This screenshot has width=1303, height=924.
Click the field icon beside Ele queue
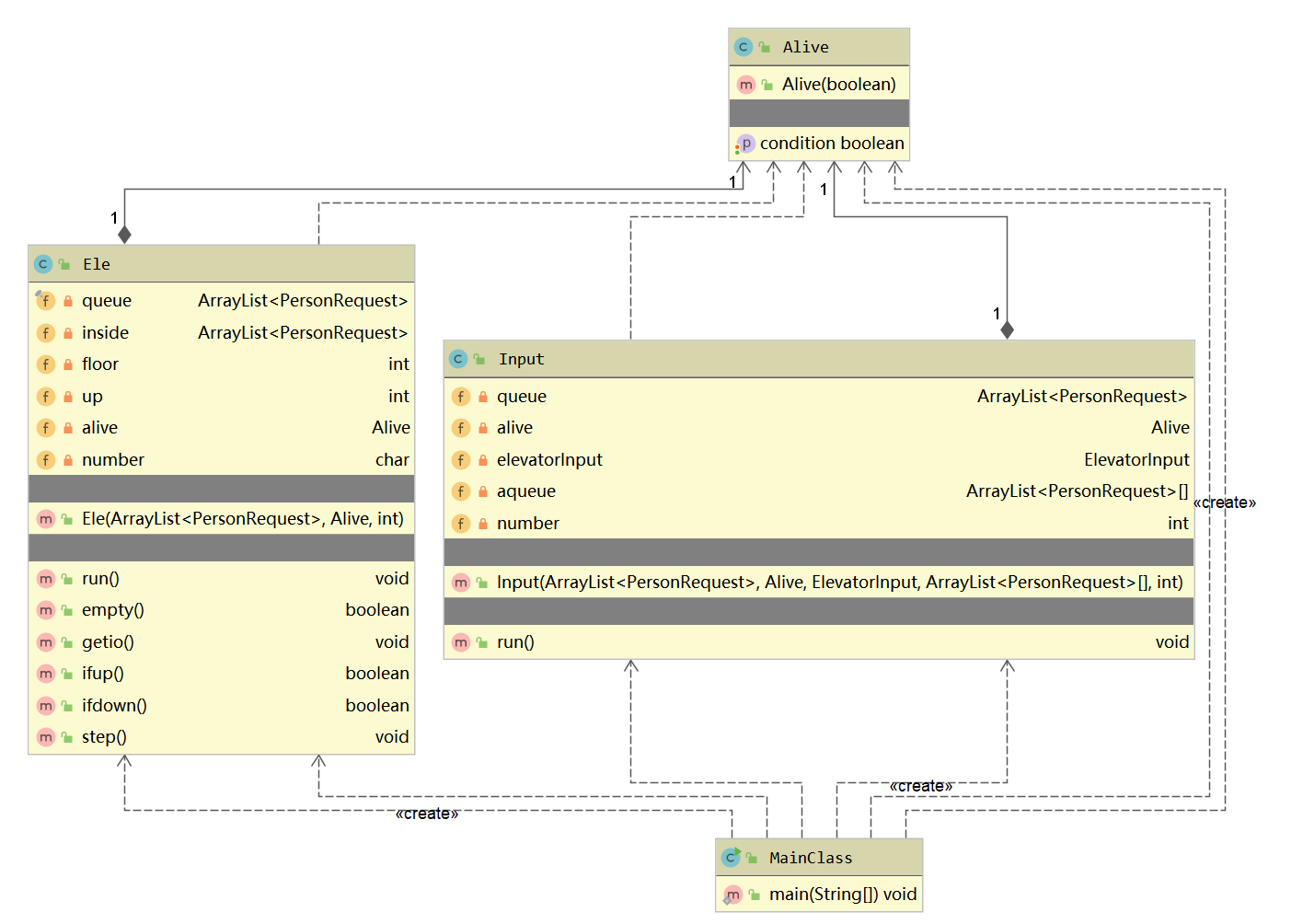pyautogui.click(x=45, y=300)
